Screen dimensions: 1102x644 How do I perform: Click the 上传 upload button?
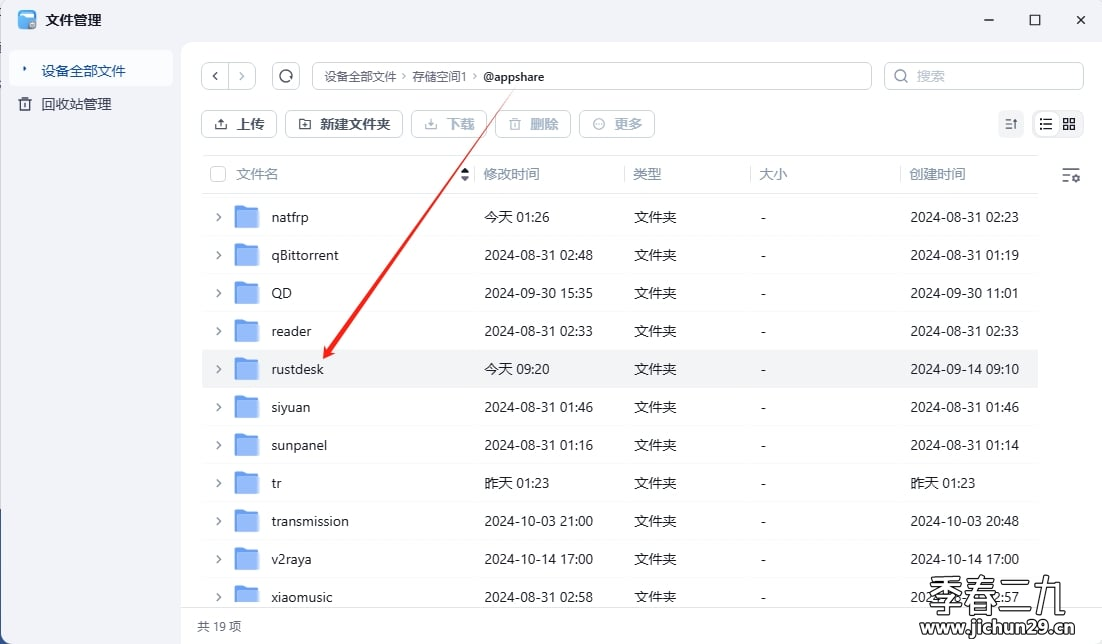click(x=239, y=124)
